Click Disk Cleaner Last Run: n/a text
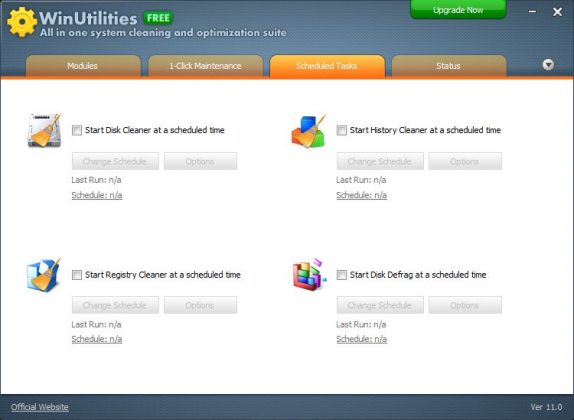Image resolution: width=574 pixels, height=420 pixels. pos(96,180)
